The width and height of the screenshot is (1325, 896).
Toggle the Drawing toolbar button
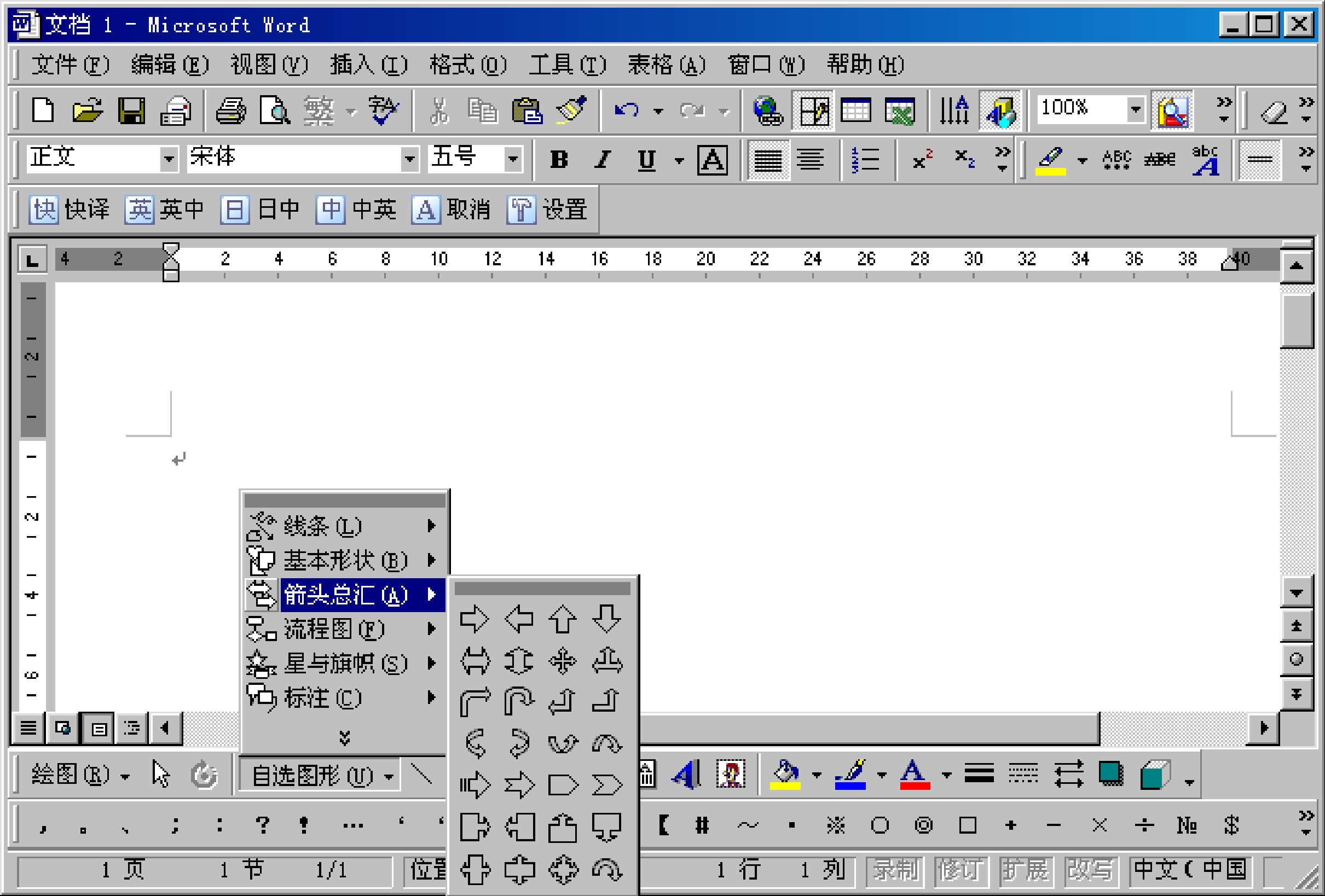tap(1000, 110)
